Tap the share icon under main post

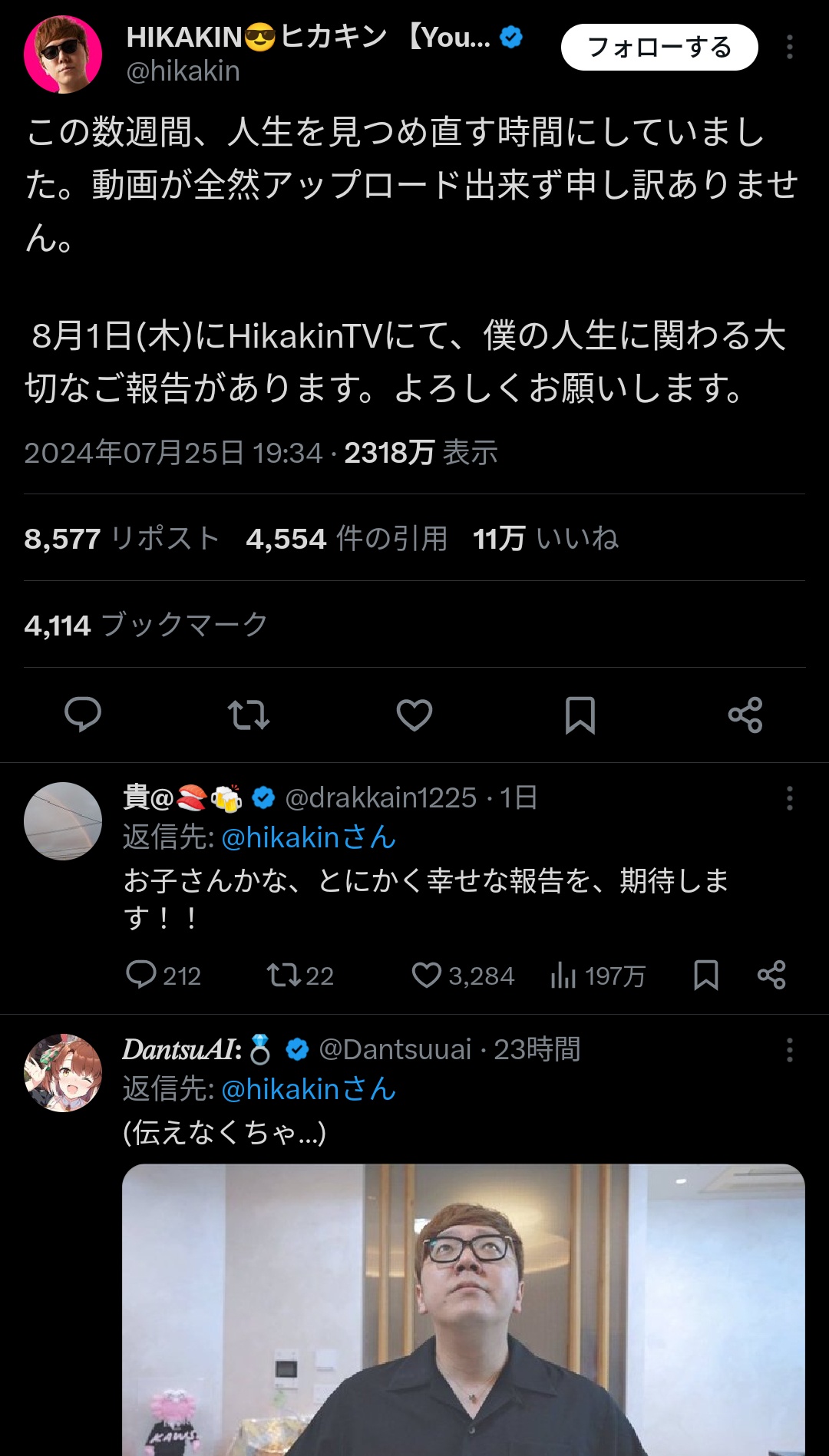point(745,715)
